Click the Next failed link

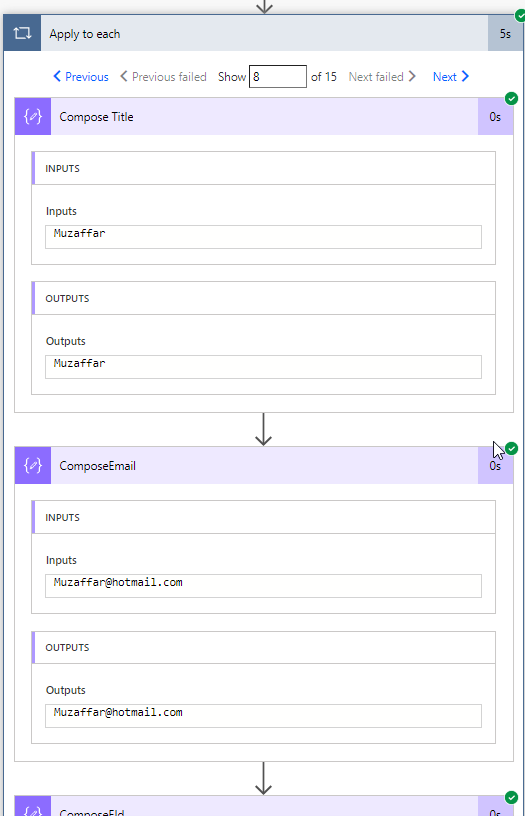coord(382,76)
